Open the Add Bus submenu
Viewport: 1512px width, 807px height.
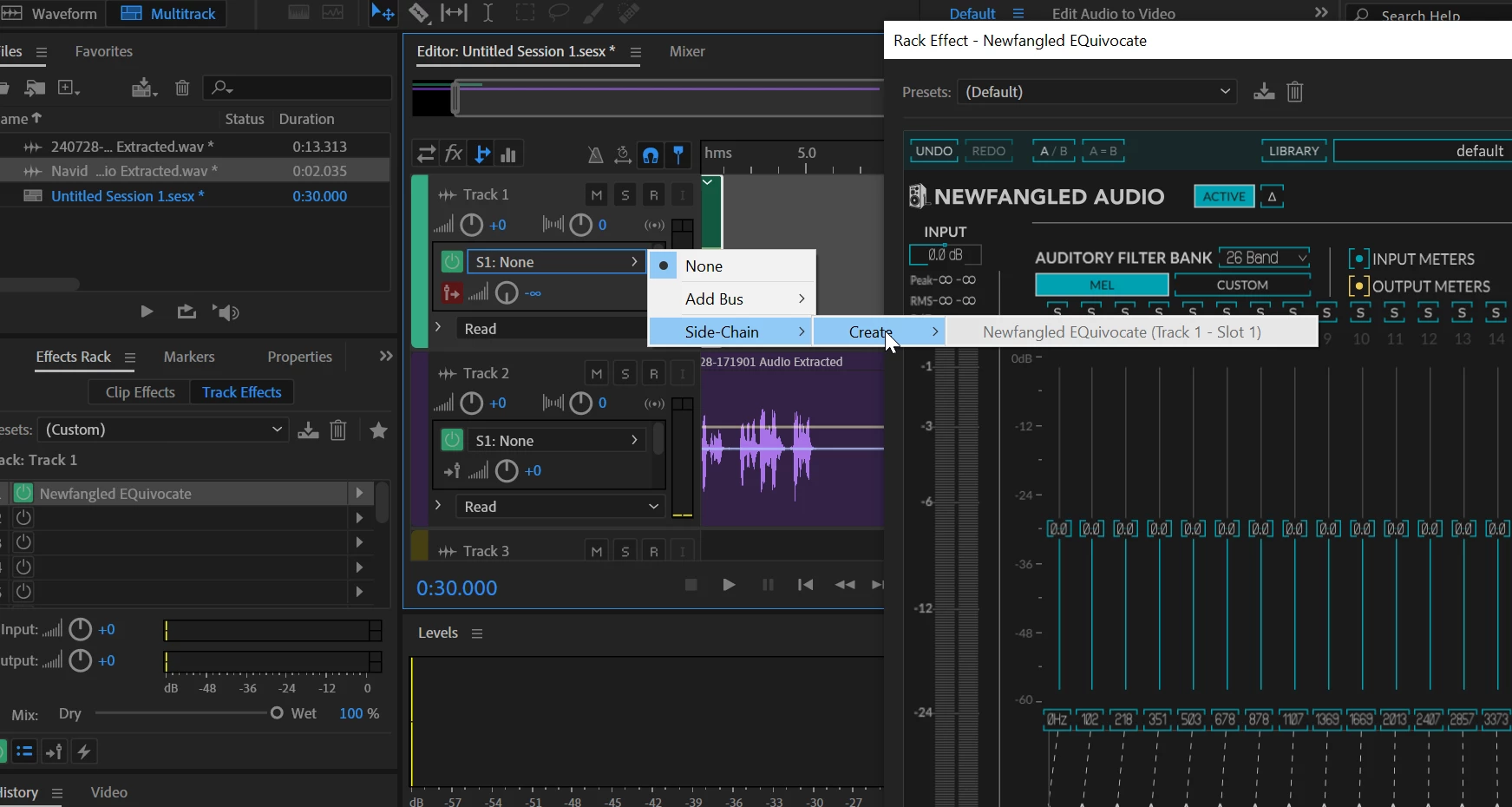[732, 299]
